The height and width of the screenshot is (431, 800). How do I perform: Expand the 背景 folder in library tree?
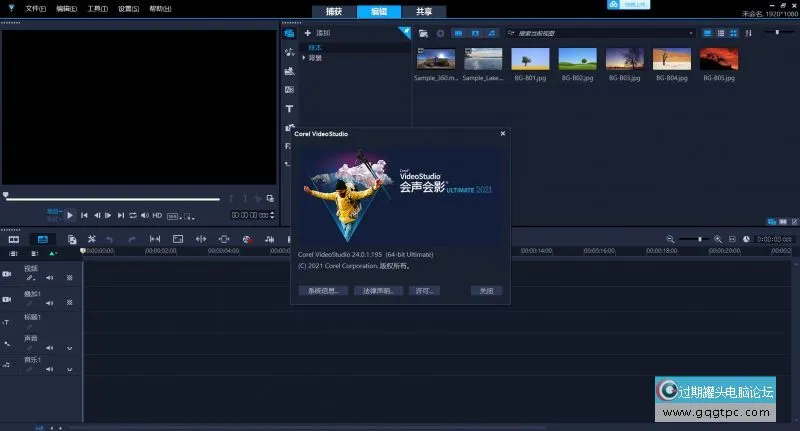pyautogui.click(x=304, y=58)
